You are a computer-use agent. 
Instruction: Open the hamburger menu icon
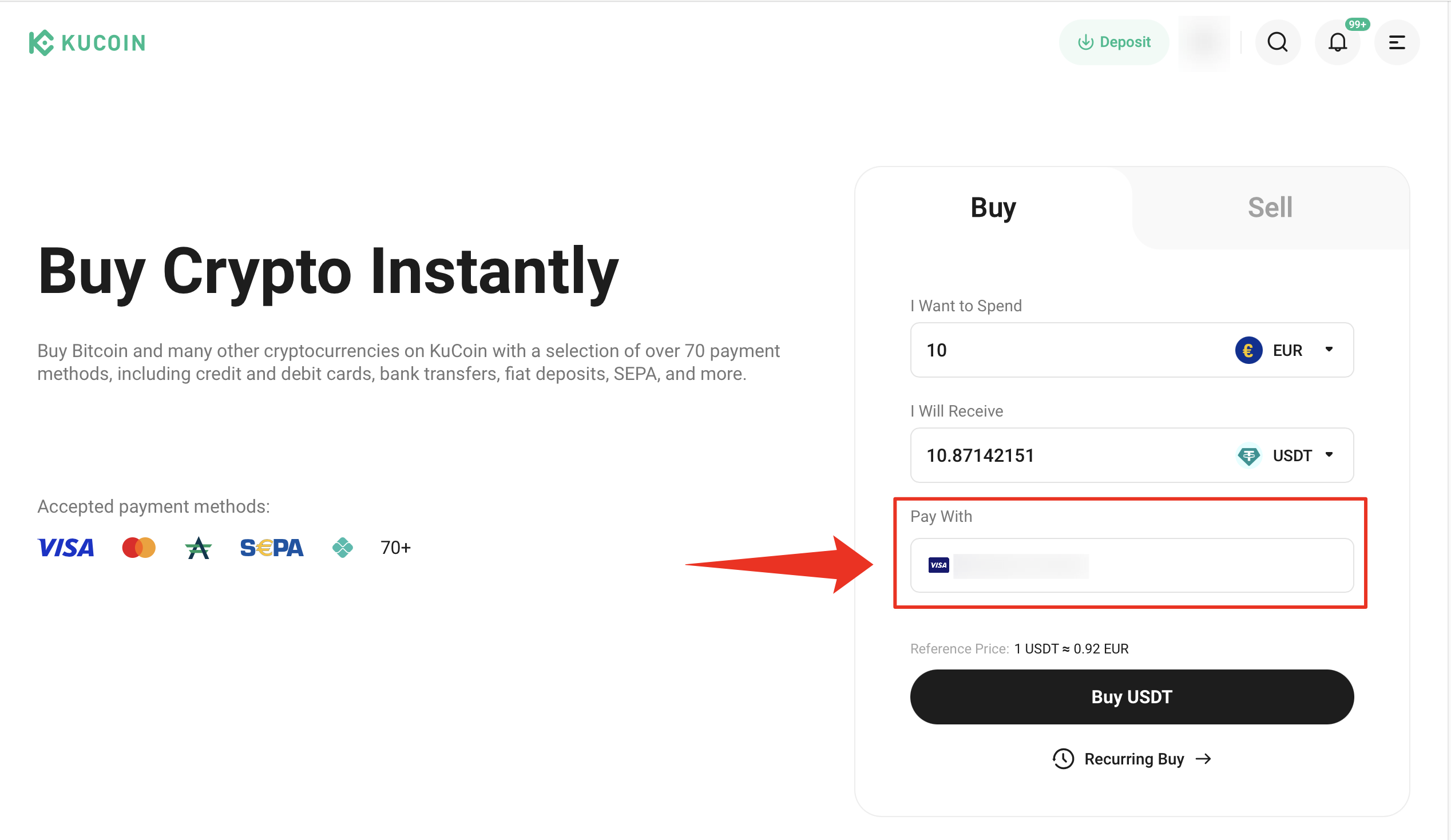1396,42
